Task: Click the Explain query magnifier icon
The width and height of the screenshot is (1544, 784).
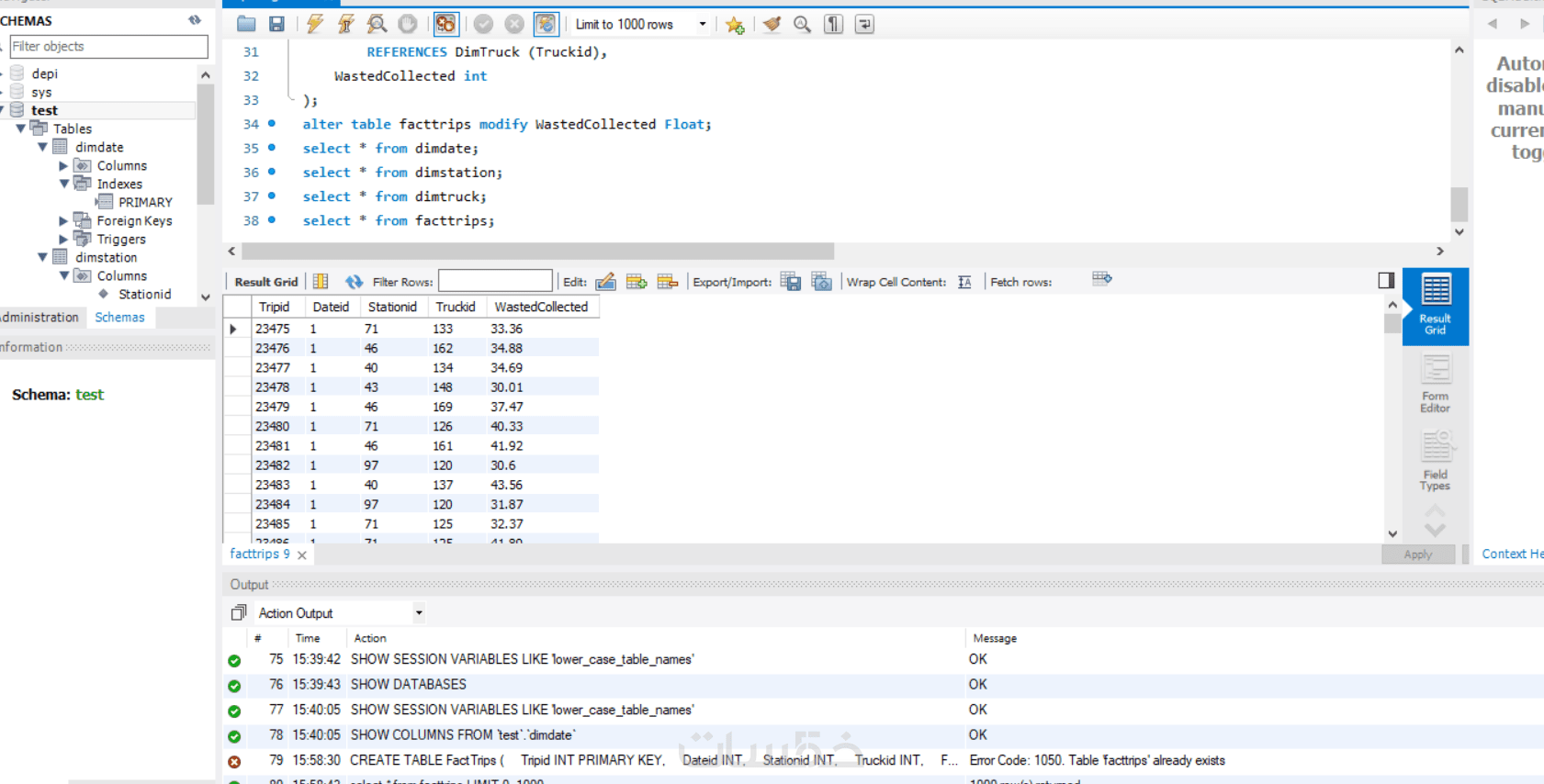Action: tap(377, 25)
